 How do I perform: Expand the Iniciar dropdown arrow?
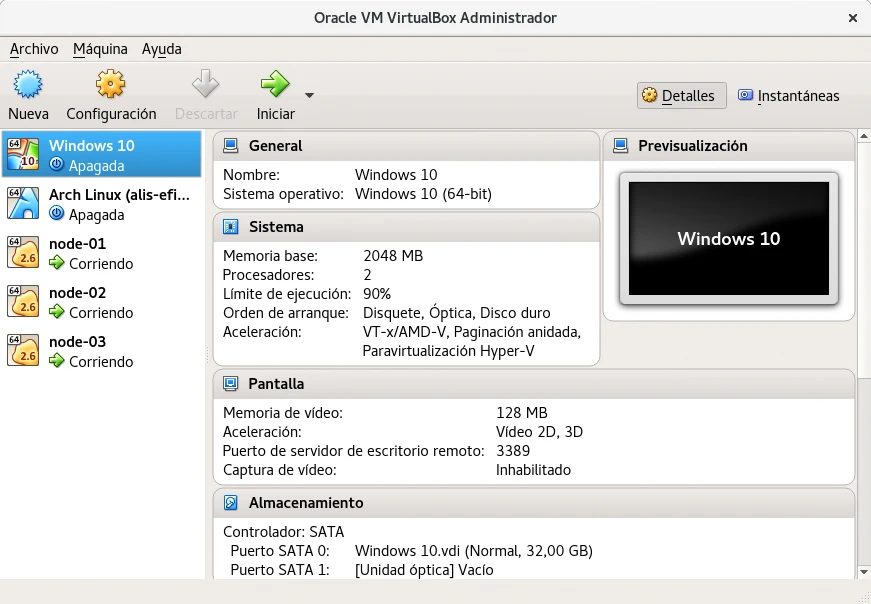[x=309, y=96]
